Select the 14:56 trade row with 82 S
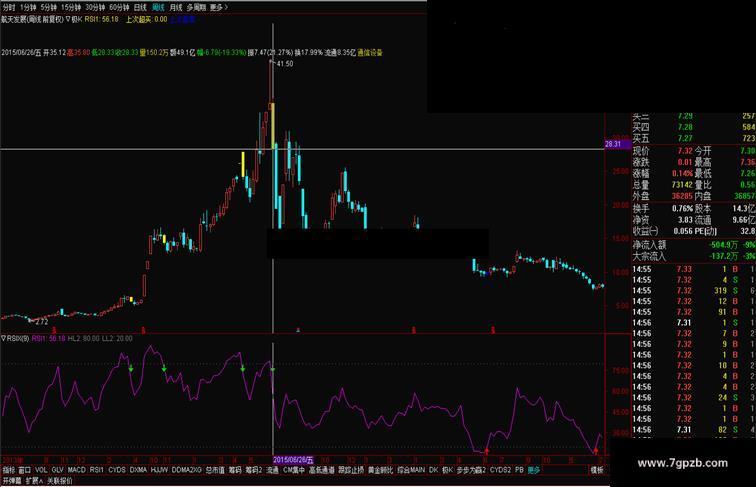Image resolution: width=756 pixels, height=487 pixels. (694, 430)
